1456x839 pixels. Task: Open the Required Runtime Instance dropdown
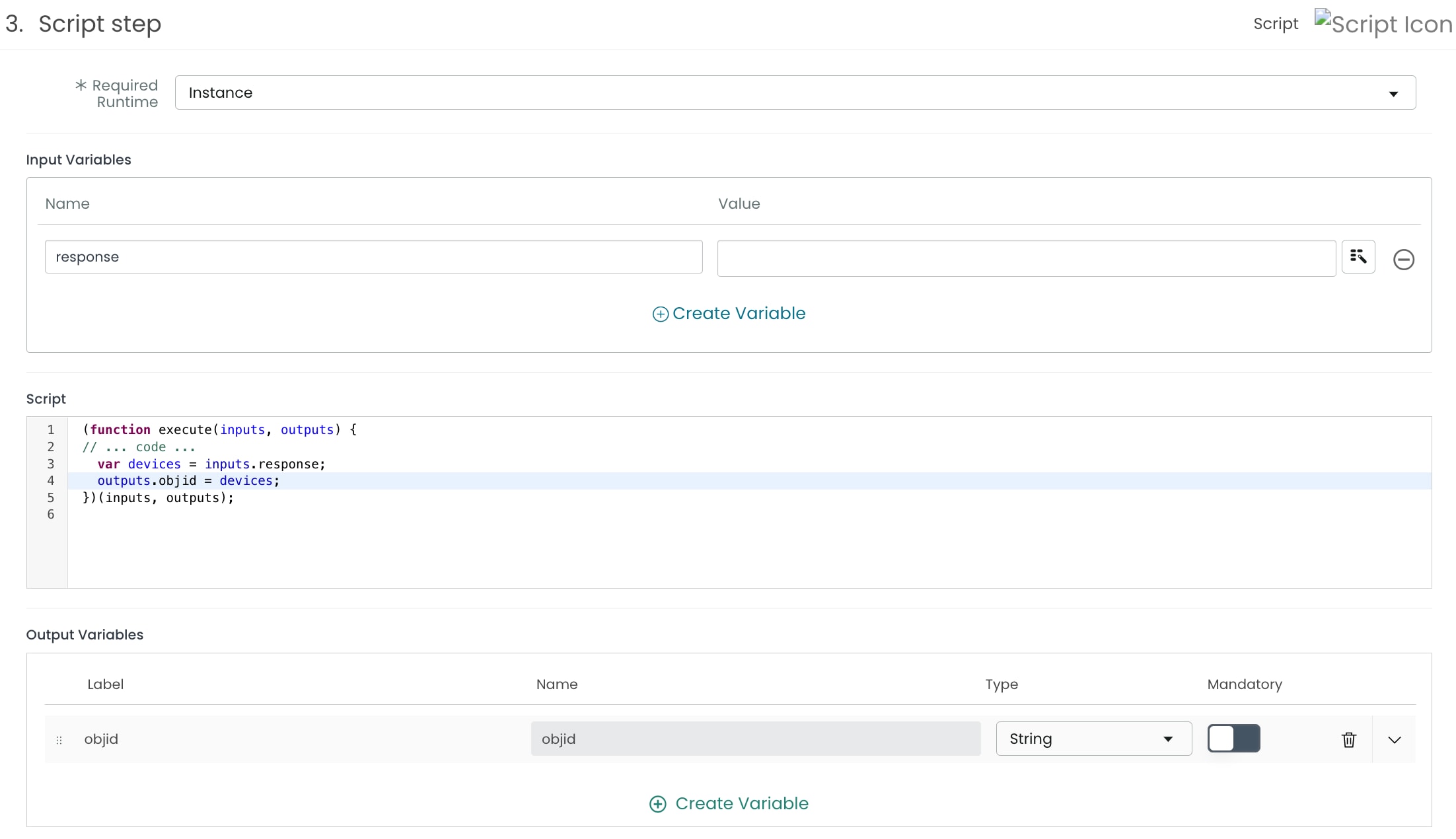793,92
